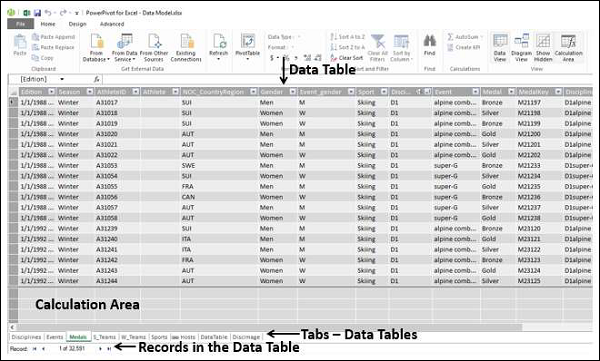The image size is (600, 361).
Task: Select the DataTable table tab
Action: click(214, 337)
